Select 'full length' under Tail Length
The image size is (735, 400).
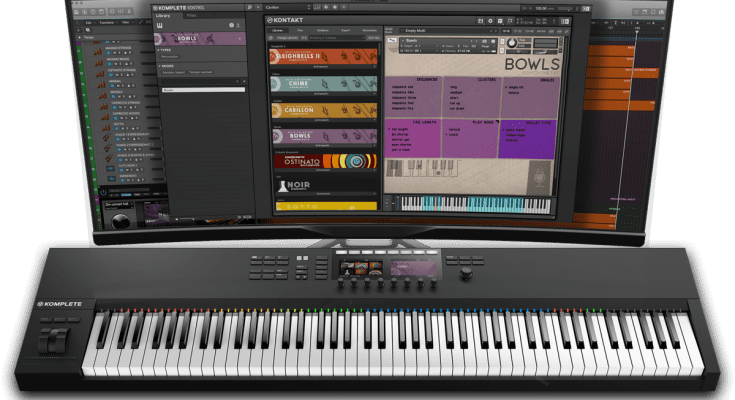(404, 129)
